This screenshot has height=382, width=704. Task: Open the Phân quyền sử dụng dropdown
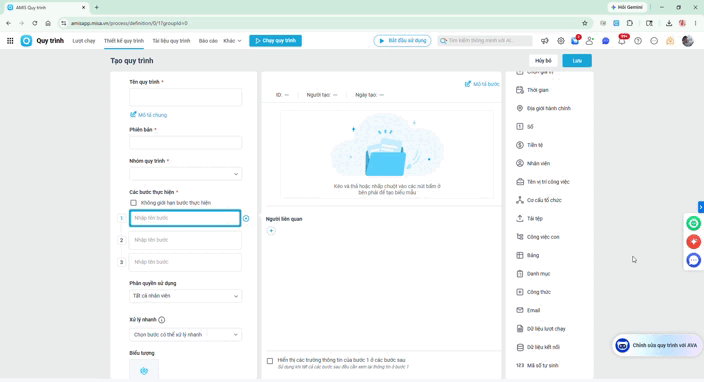click(185, 296)
